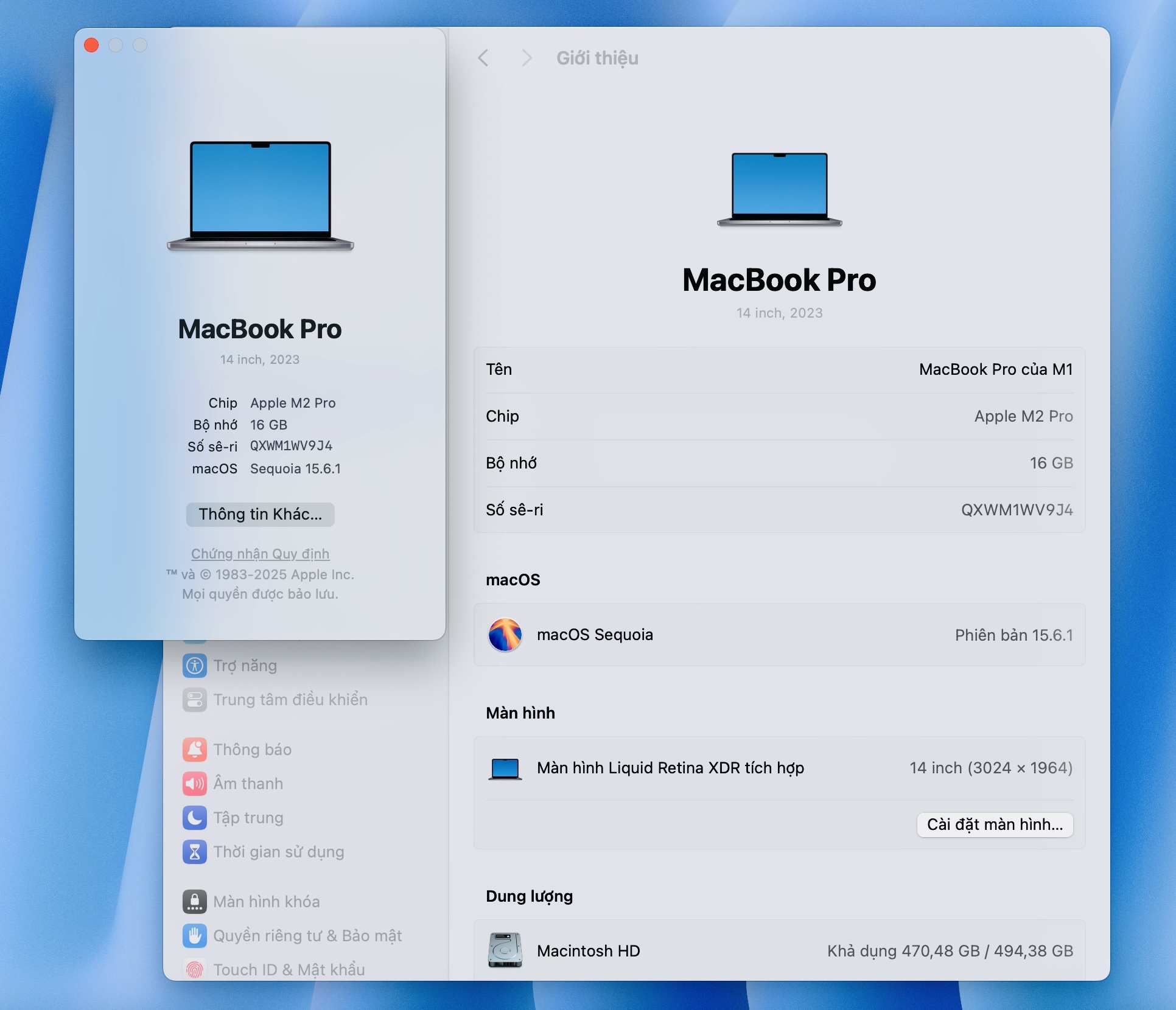Open the Âm thanh speaker icon
This screenshot has height=1010, width=1176.
tap(194, 784)
